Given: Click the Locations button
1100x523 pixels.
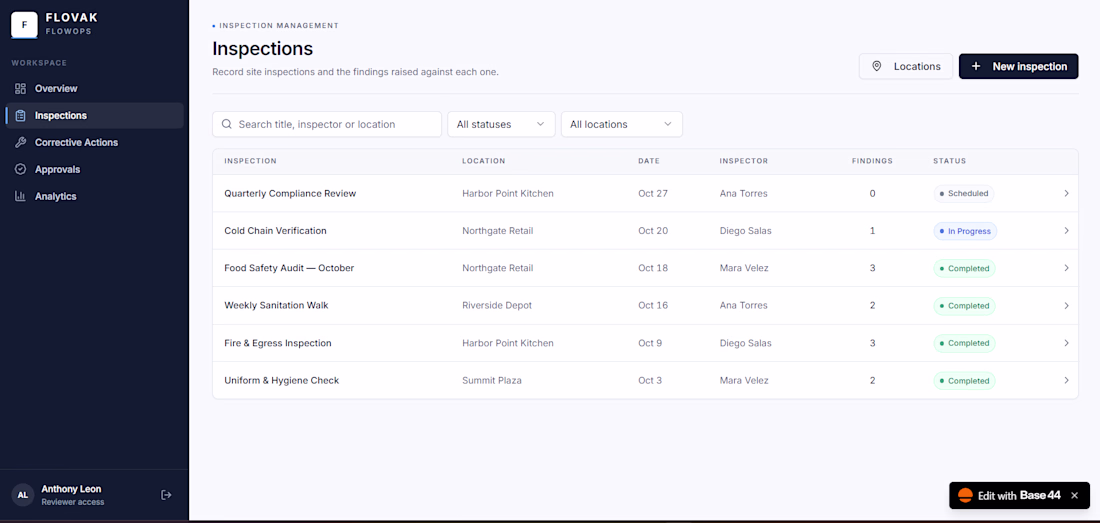Looking at the screenshot, I should [x=906, y=66].
